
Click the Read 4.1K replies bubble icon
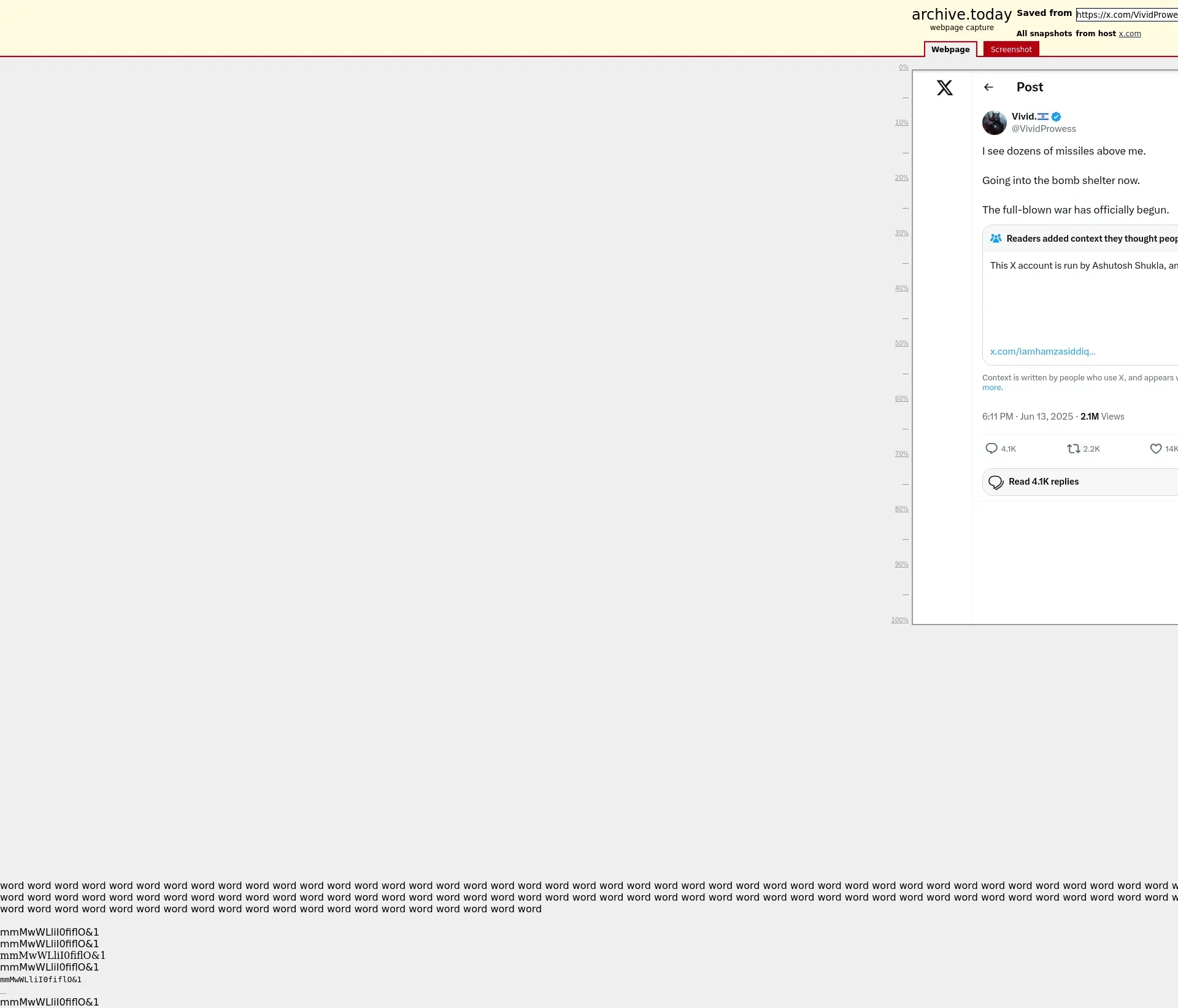click(996, 482)
